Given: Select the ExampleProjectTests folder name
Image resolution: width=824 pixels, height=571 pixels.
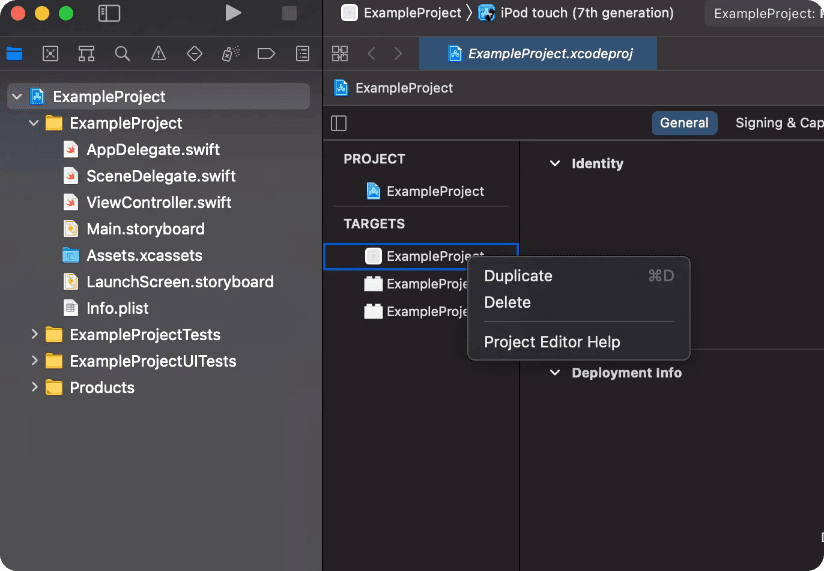Looking at the screenshot, I should point(145,335).
